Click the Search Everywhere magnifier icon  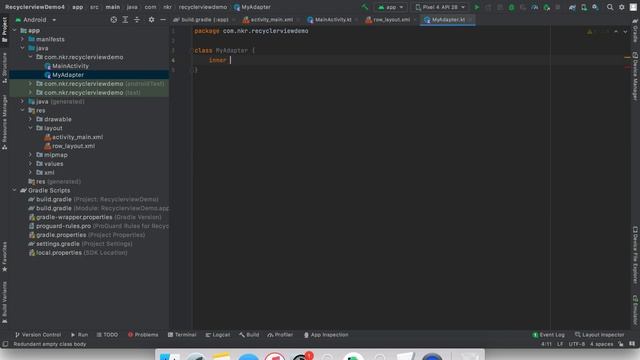pos(610,7)
